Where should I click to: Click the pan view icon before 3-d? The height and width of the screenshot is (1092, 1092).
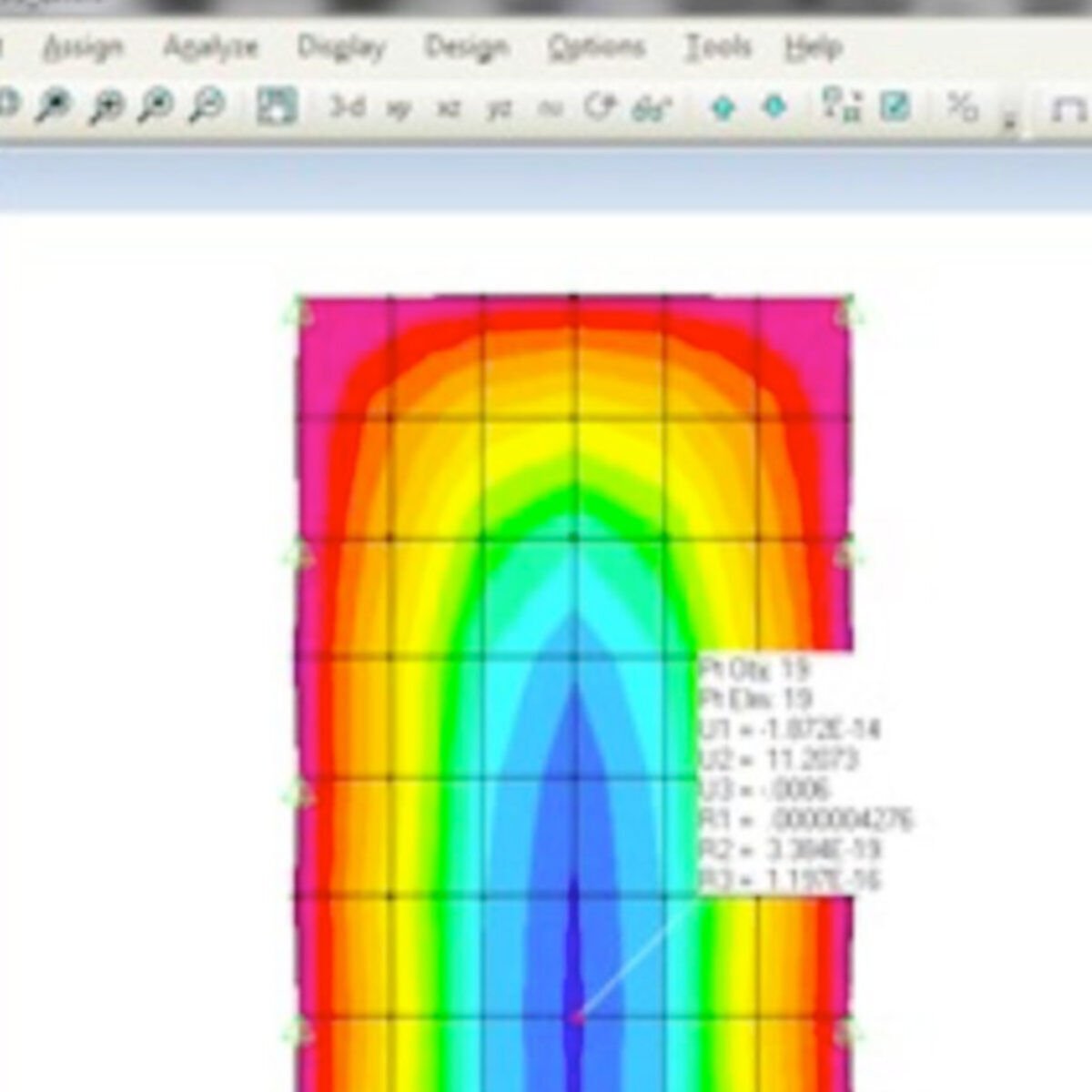277,106
